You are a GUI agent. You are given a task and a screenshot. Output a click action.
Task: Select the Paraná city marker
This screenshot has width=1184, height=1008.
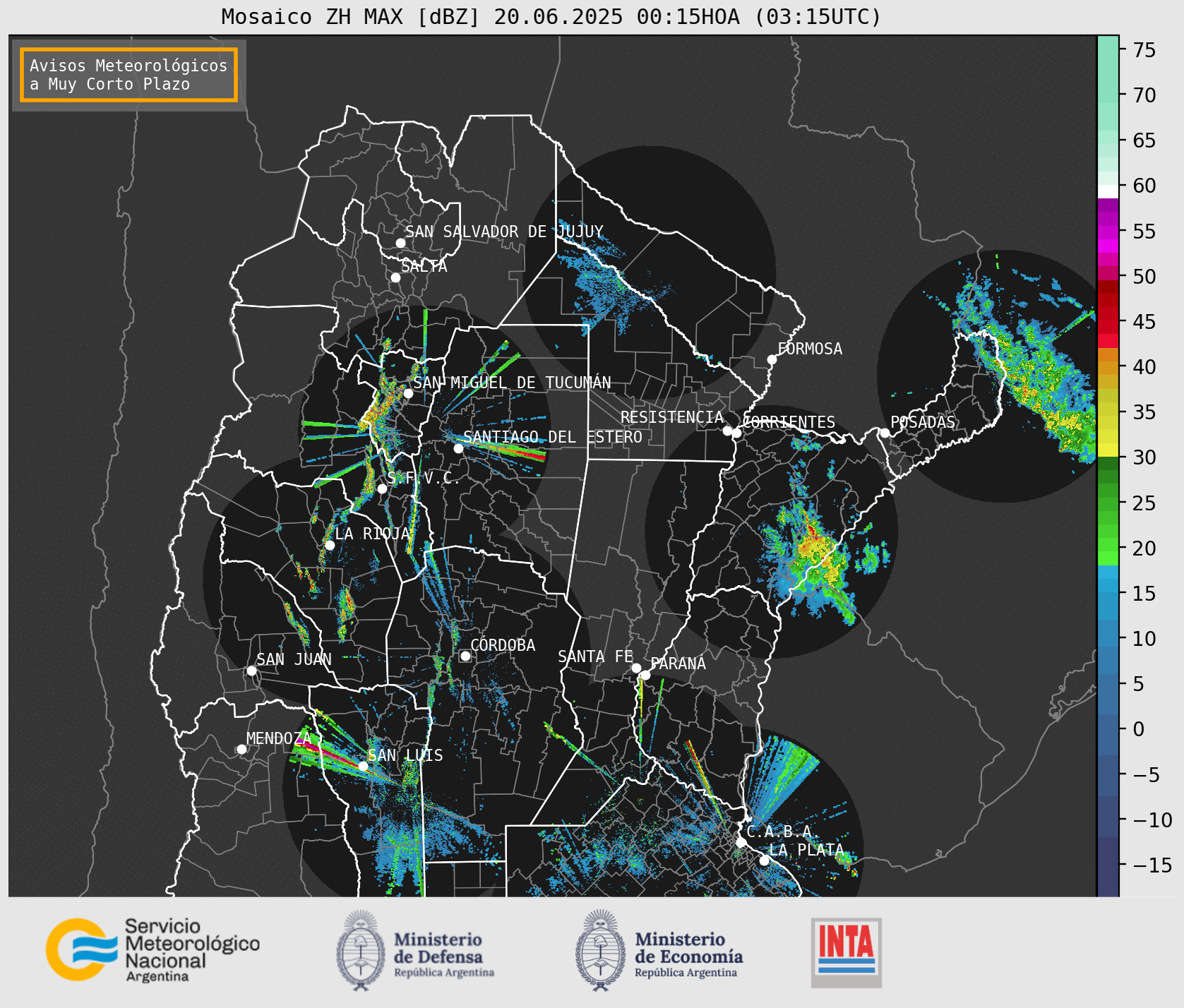click(645, 675)
